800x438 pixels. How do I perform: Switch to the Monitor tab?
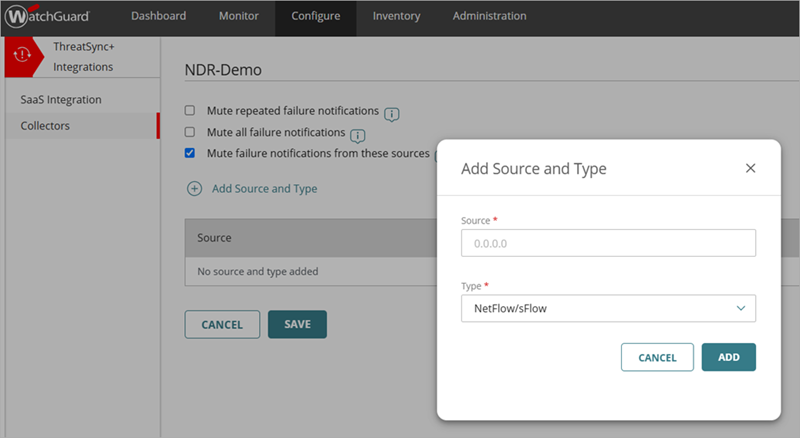[x=238, y=17]
